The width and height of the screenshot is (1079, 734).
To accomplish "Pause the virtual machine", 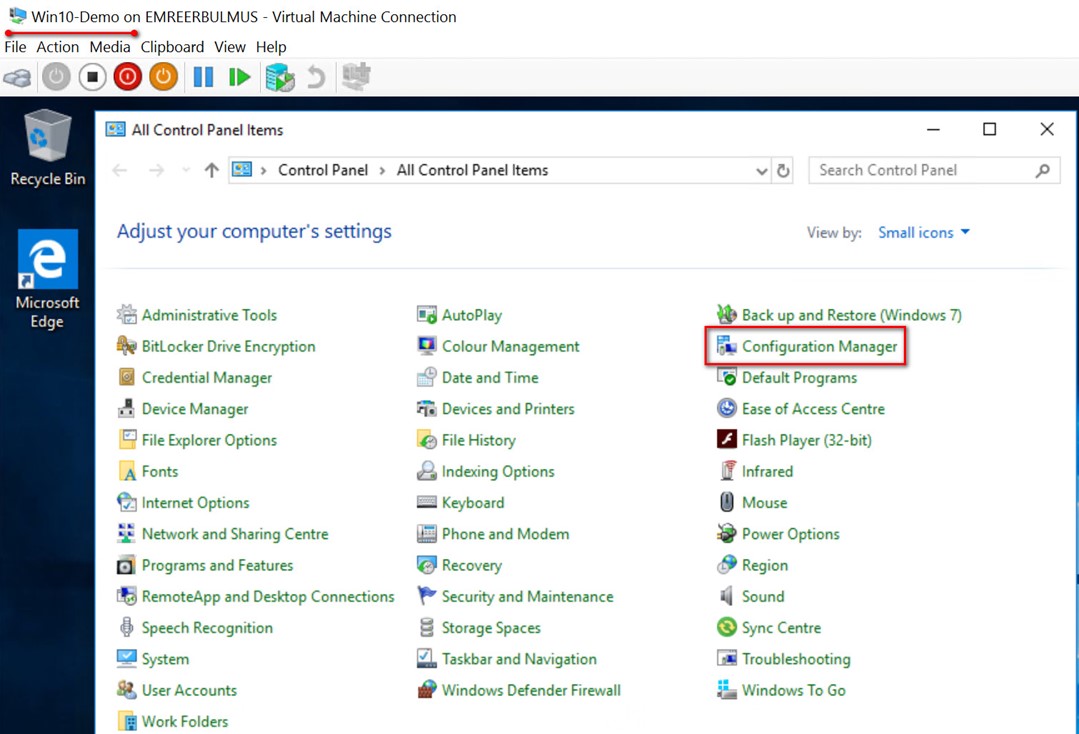I will coord(203,77).
